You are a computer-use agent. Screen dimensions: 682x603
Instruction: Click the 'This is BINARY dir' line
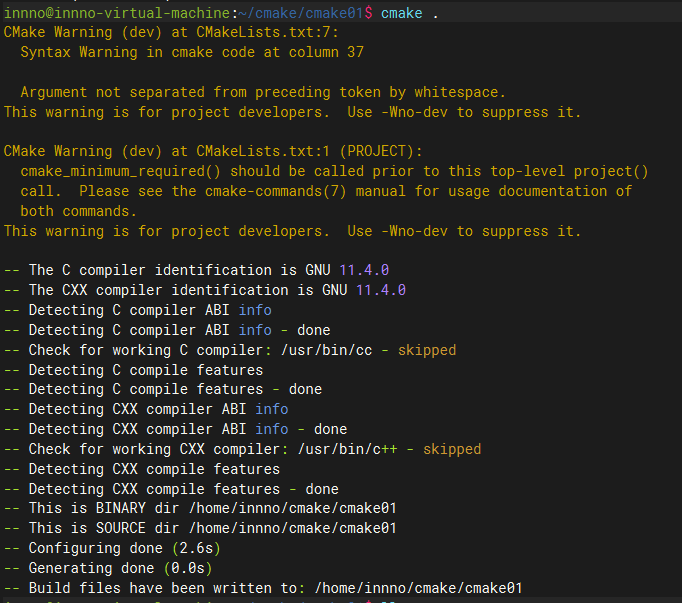[x=200, y=508]
